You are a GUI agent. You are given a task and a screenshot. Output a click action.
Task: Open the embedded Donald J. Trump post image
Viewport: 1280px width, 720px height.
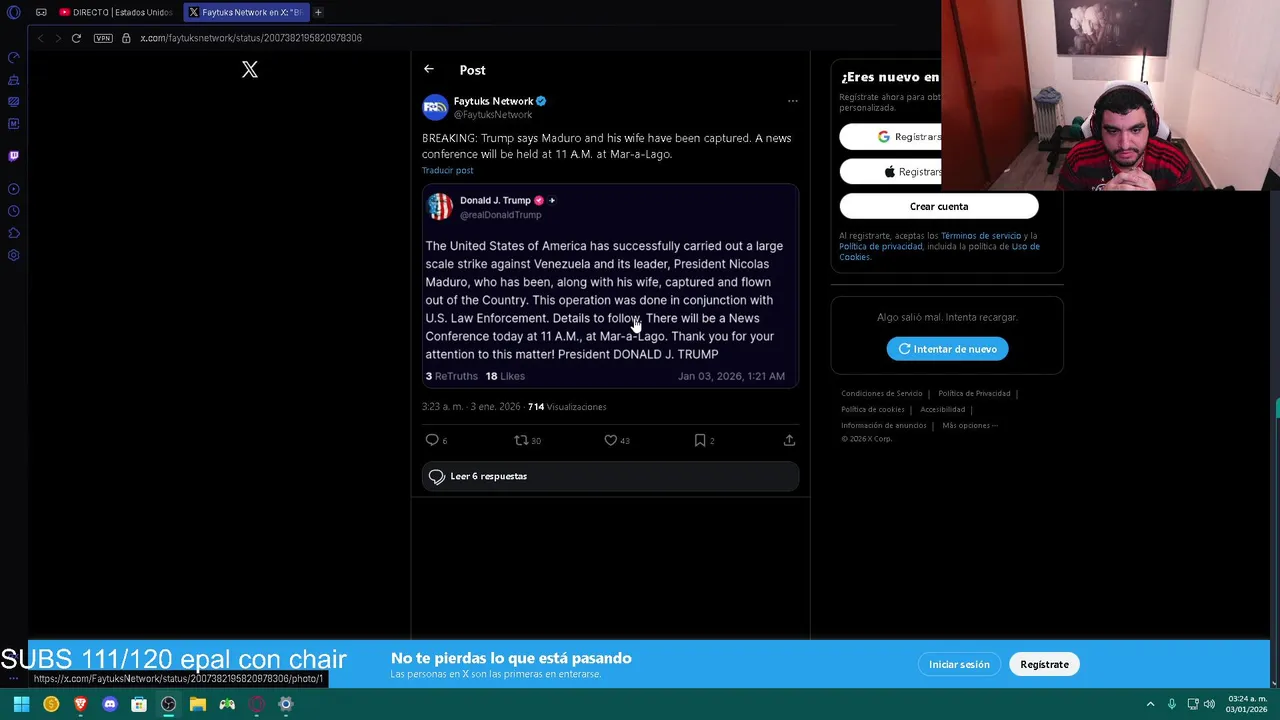pos(610,287)
